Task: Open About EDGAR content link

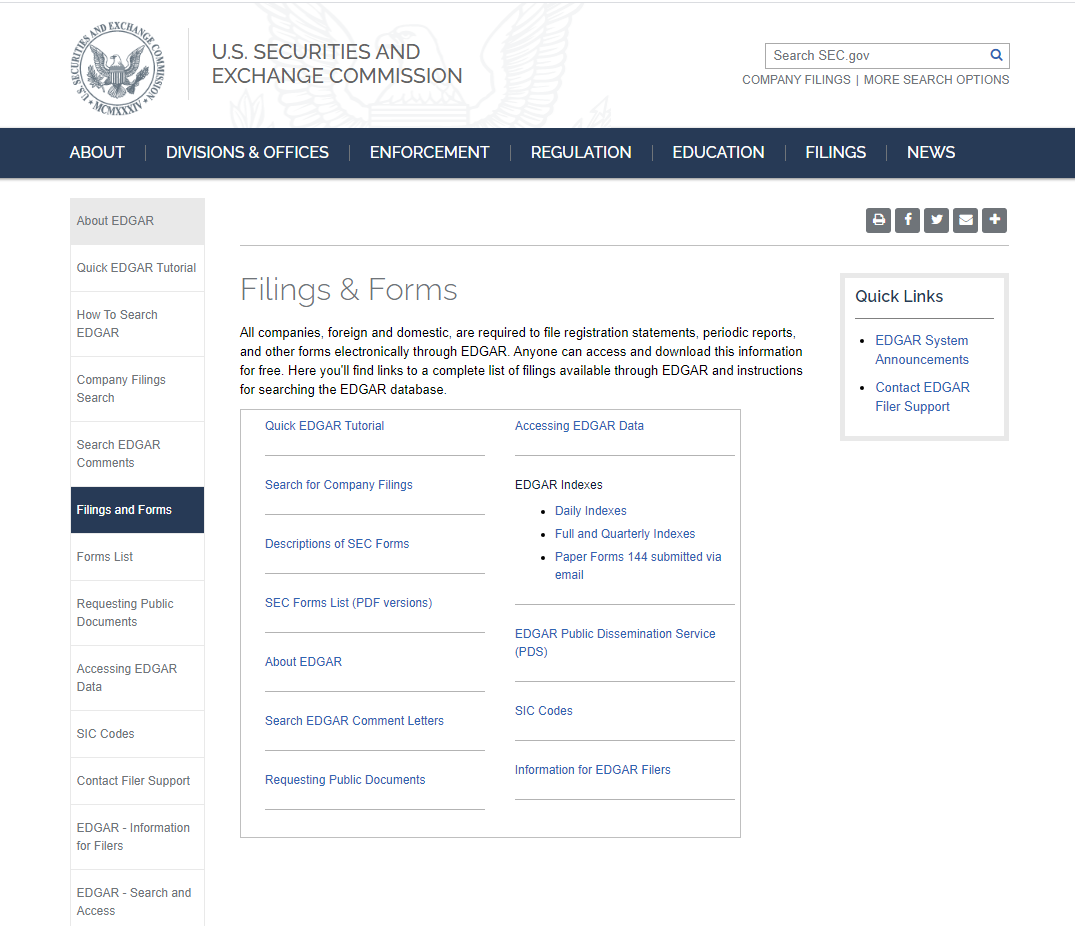Action: (303, 661)
